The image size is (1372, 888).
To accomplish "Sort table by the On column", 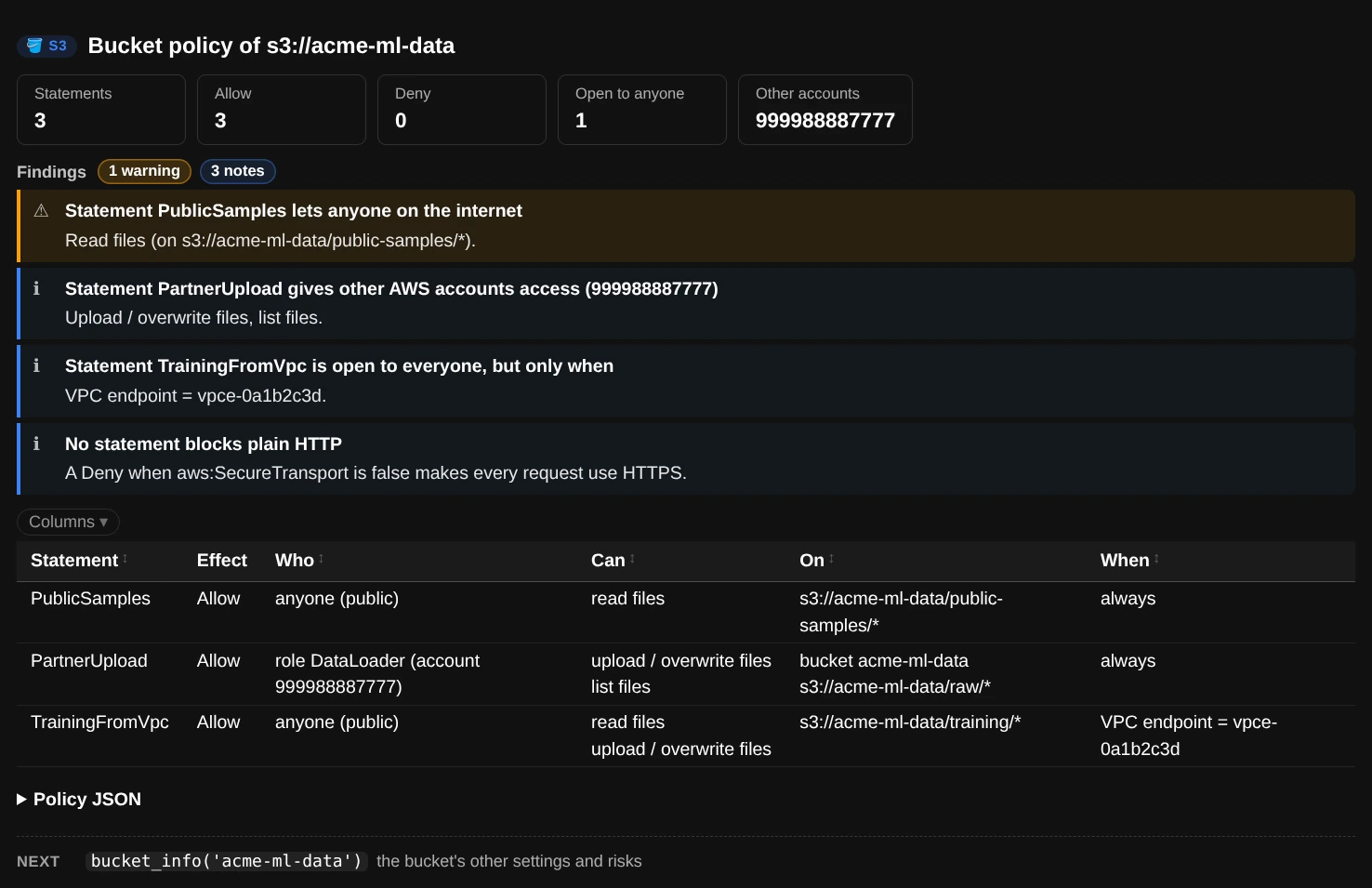I will pyautogui.click(x=816, y=560).
